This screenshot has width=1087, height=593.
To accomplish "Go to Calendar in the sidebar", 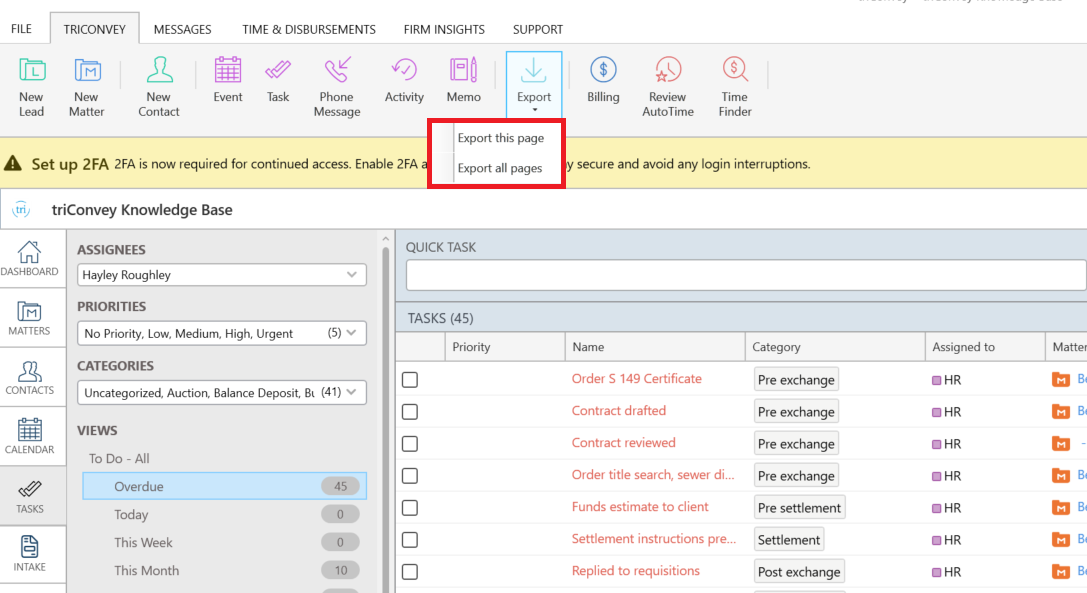I will [30, 436].
